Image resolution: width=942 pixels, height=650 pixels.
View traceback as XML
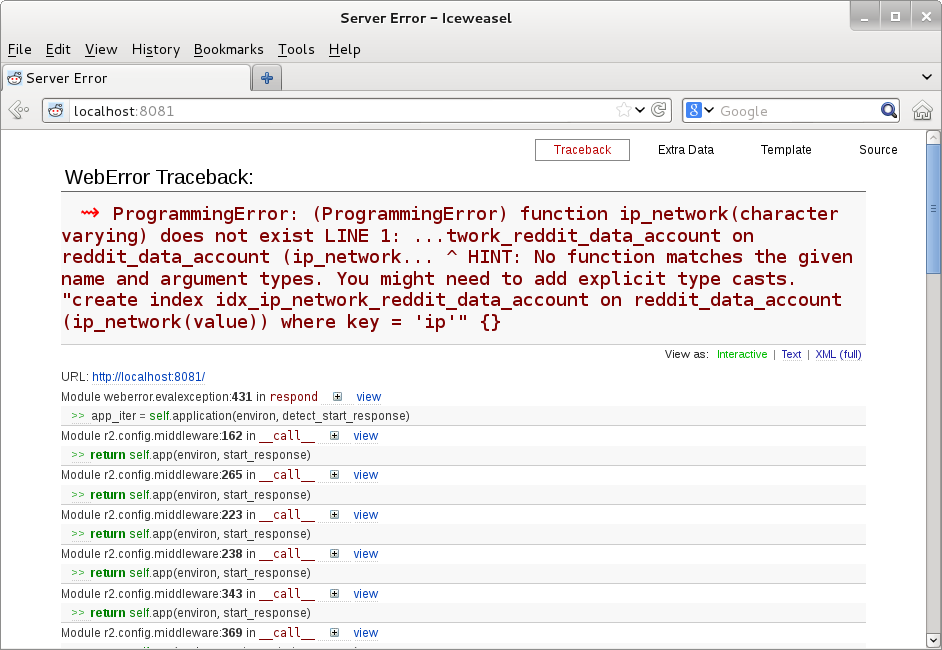[x=825, y=354]
